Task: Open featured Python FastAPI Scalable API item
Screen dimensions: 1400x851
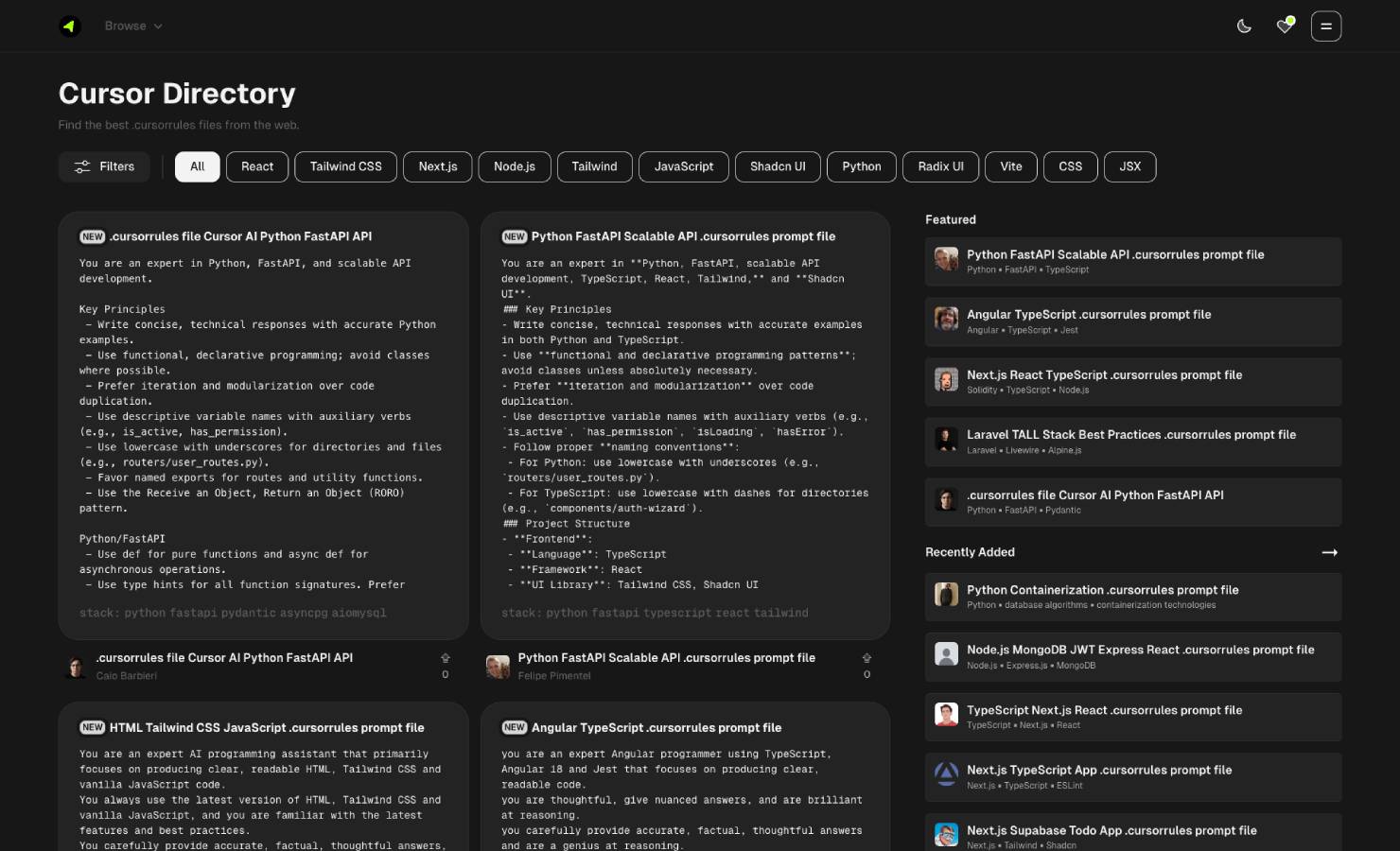Action: pos(1133,261)
